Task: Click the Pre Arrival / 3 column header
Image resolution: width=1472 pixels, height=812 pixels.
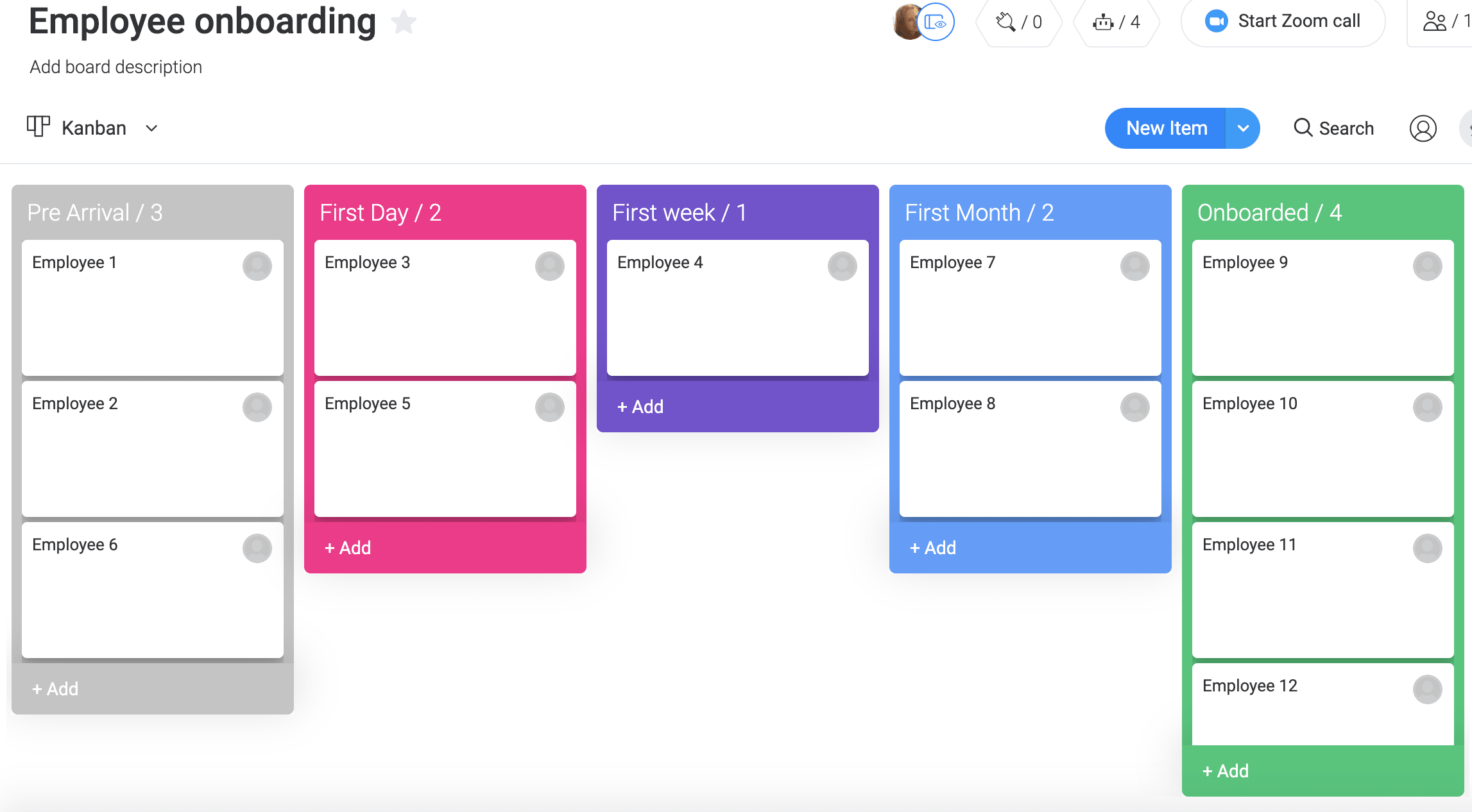Action: (95, 212)
